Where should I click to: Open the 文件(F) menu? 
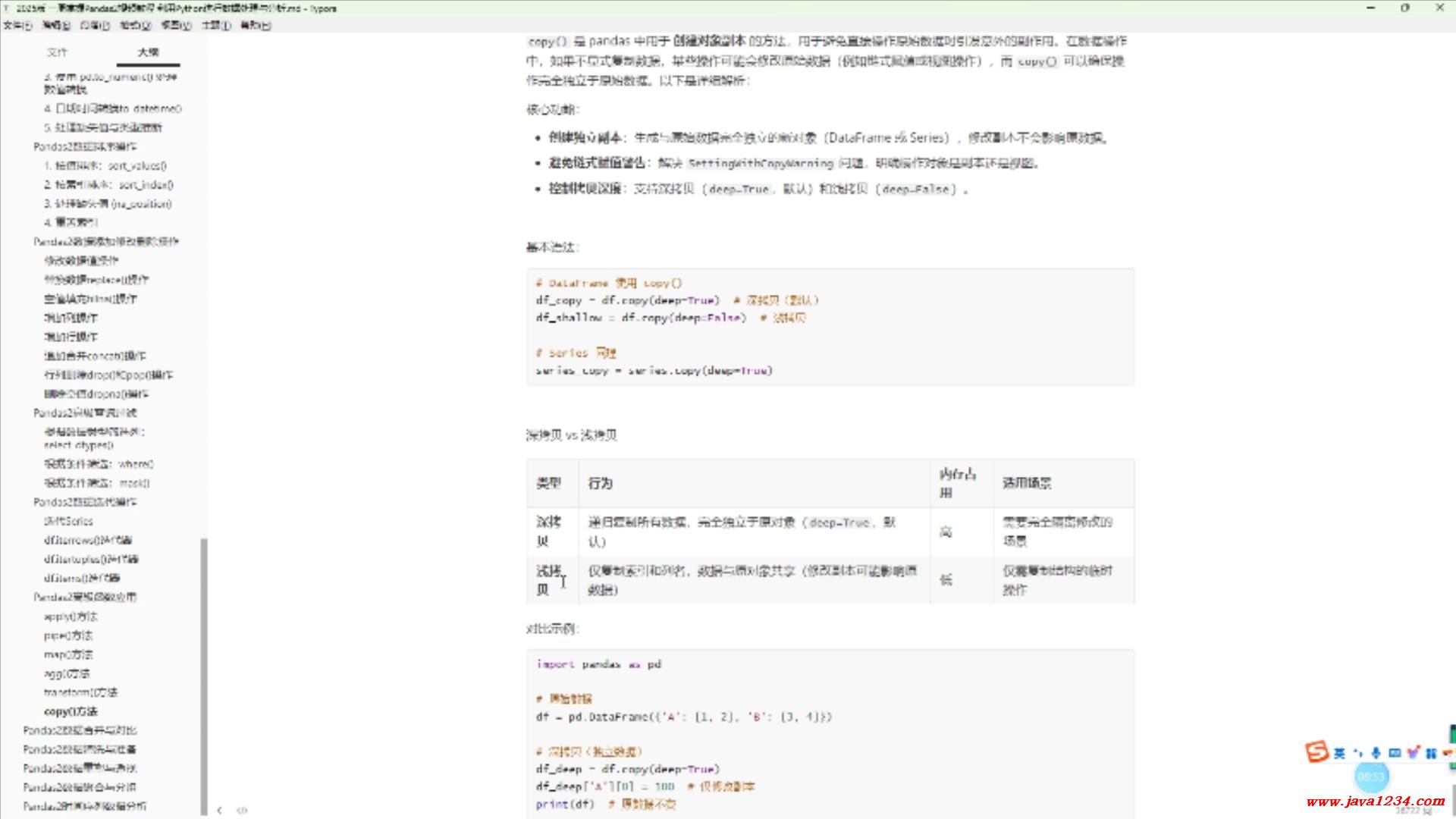(17, 25)
